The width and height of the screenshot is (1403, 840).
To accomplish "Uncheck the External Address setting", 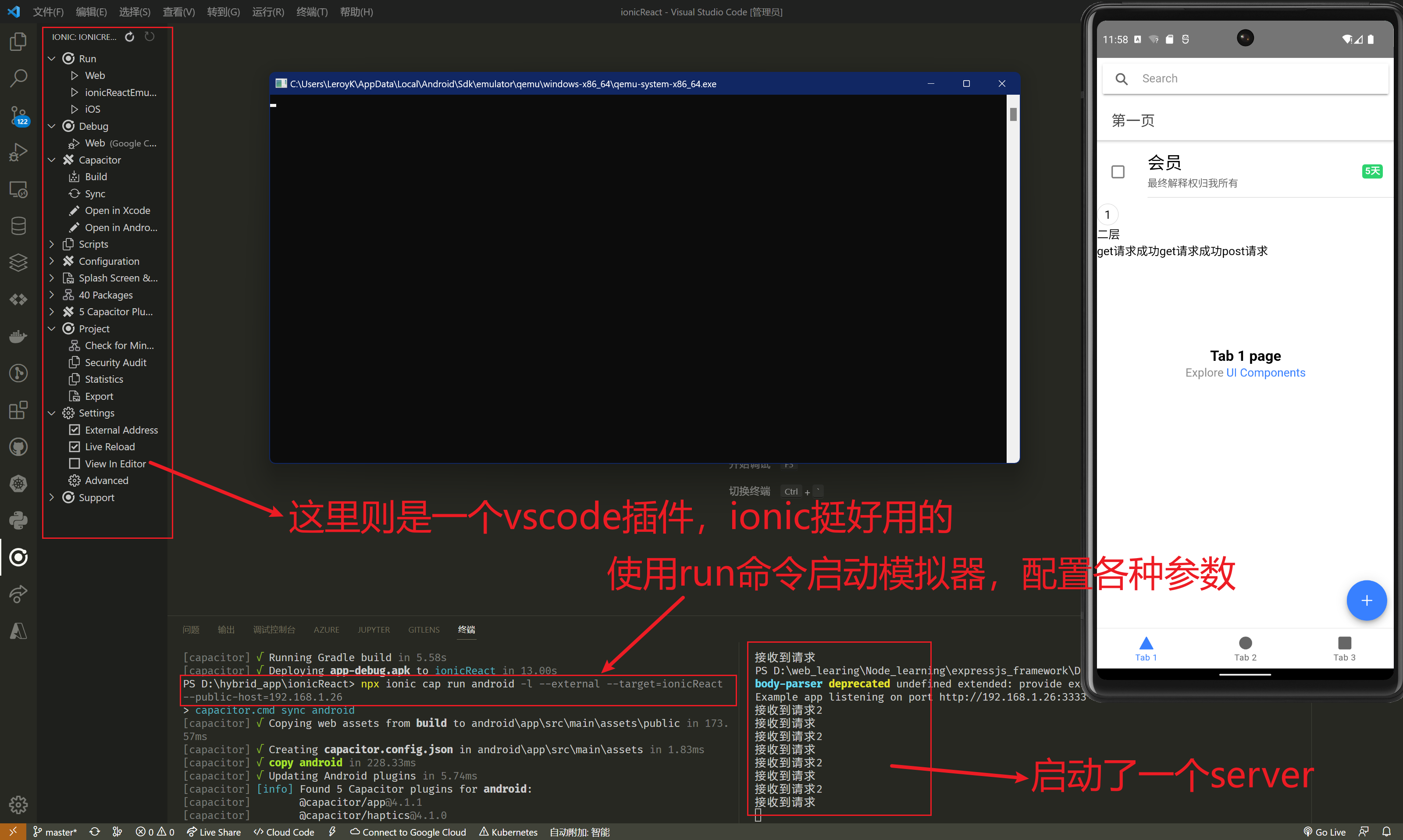I will [74, 430].
